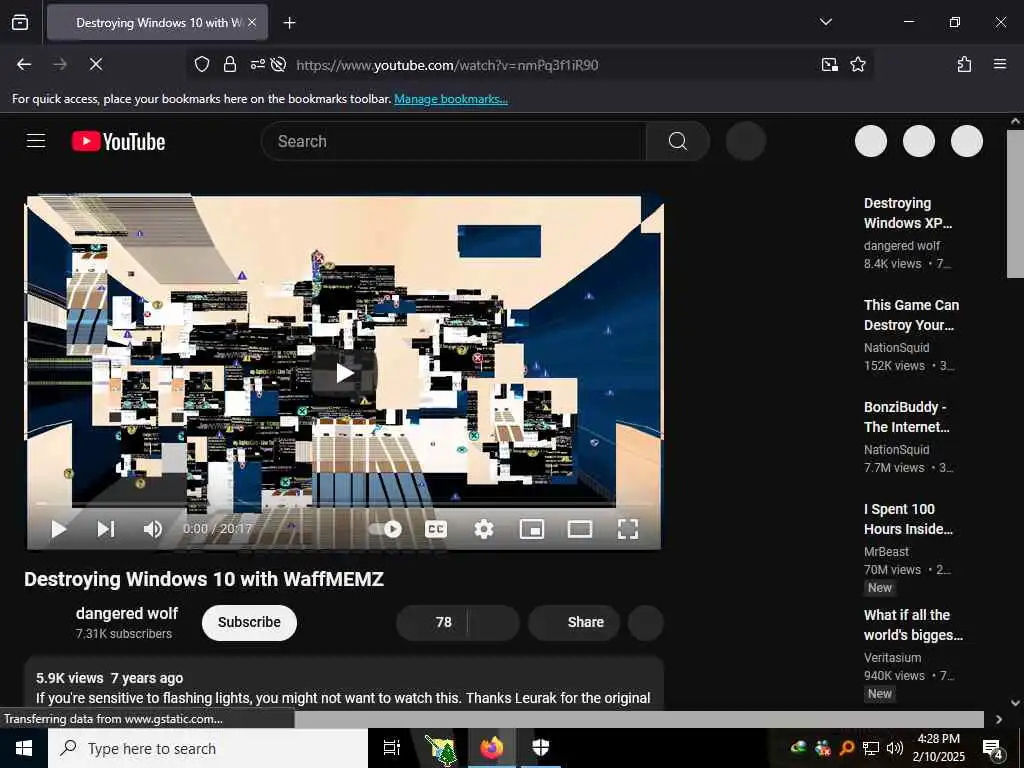This screenshot has width=1024, height=768.
Task: Bookmark this page with the star icon
Action: click(x=857, y=64)
